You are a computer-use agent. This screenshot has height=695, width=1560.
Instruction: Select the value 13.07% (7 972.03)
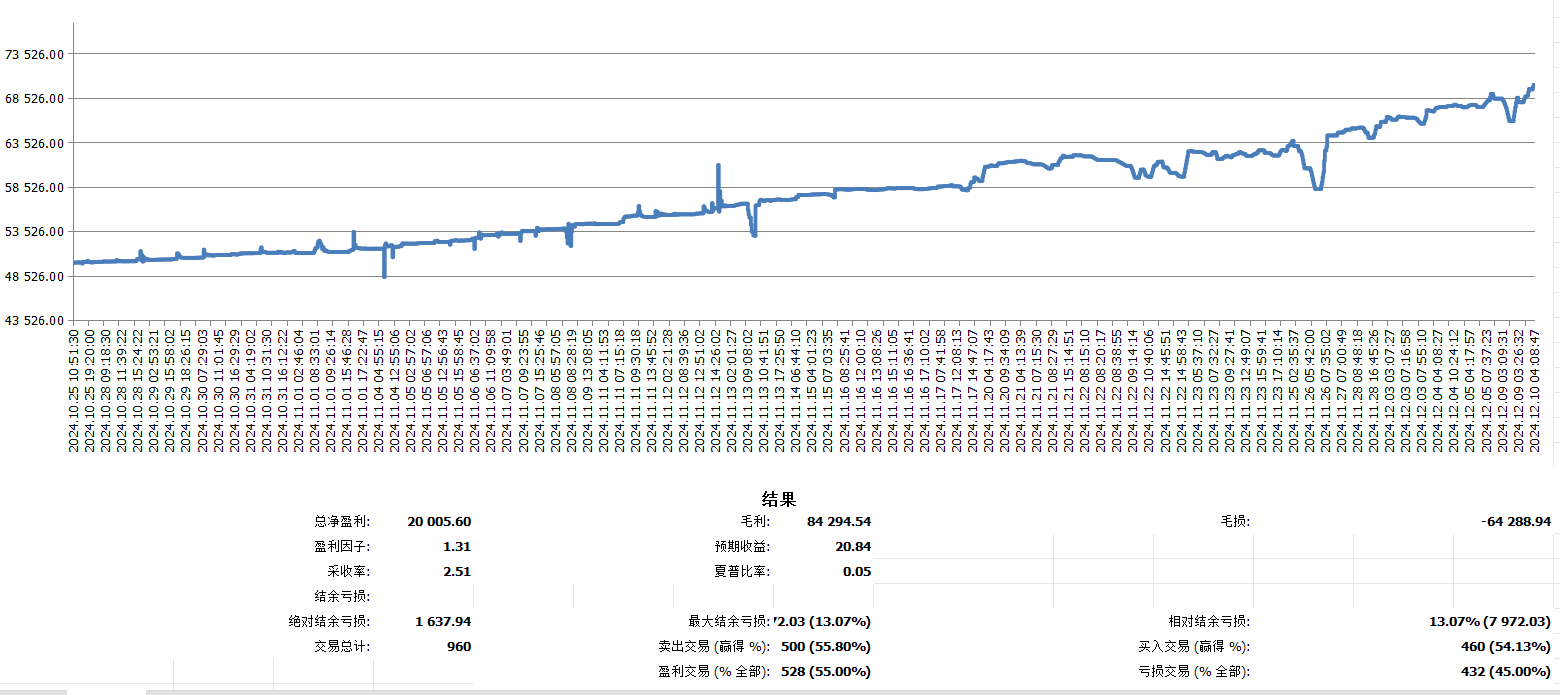[x=1490, y=621]
